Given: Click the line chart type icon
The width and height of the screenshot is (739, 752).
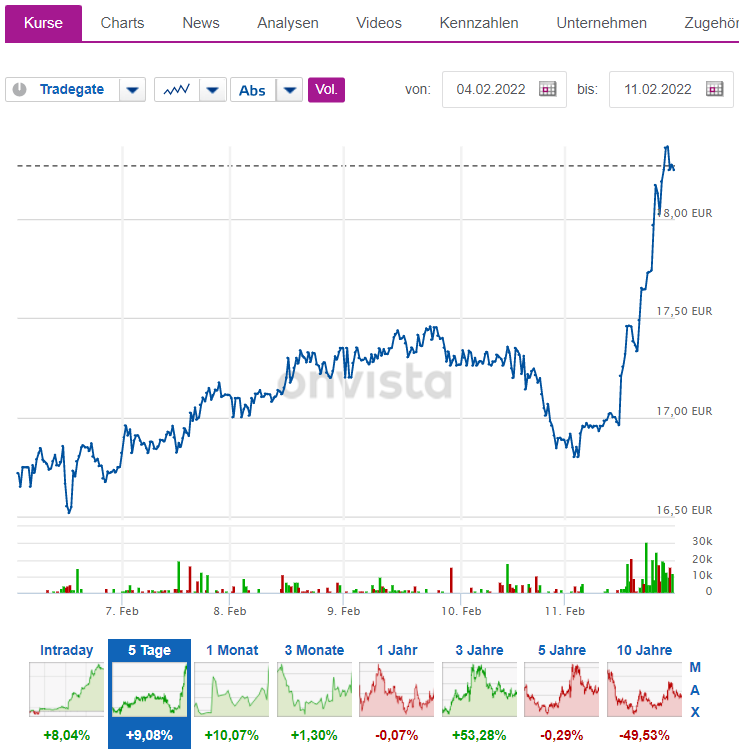Looking at the screenshot, I should [176, 90].
